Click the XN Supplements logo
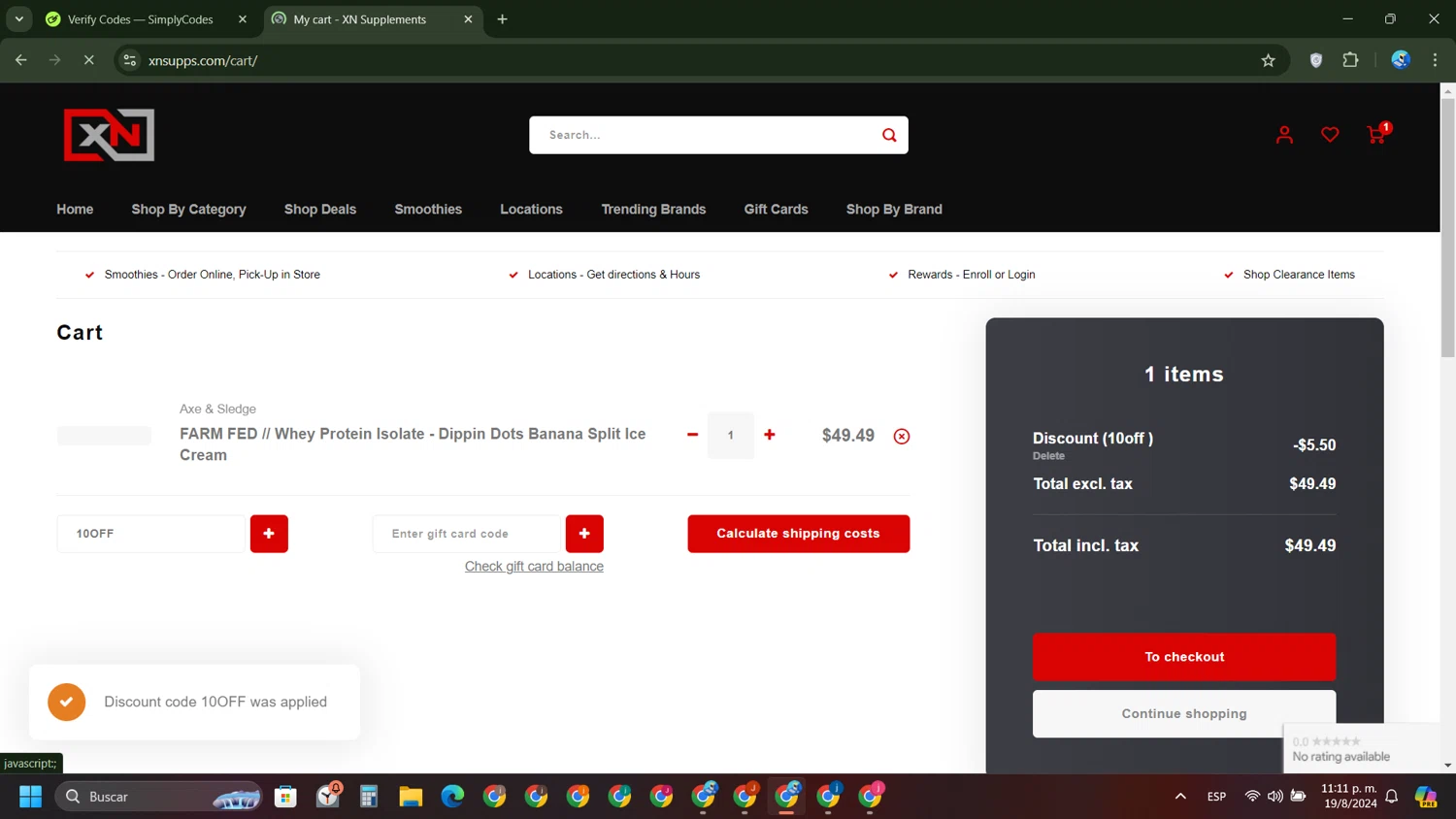This screenshot has width=1456, height=819. point(109,135)
